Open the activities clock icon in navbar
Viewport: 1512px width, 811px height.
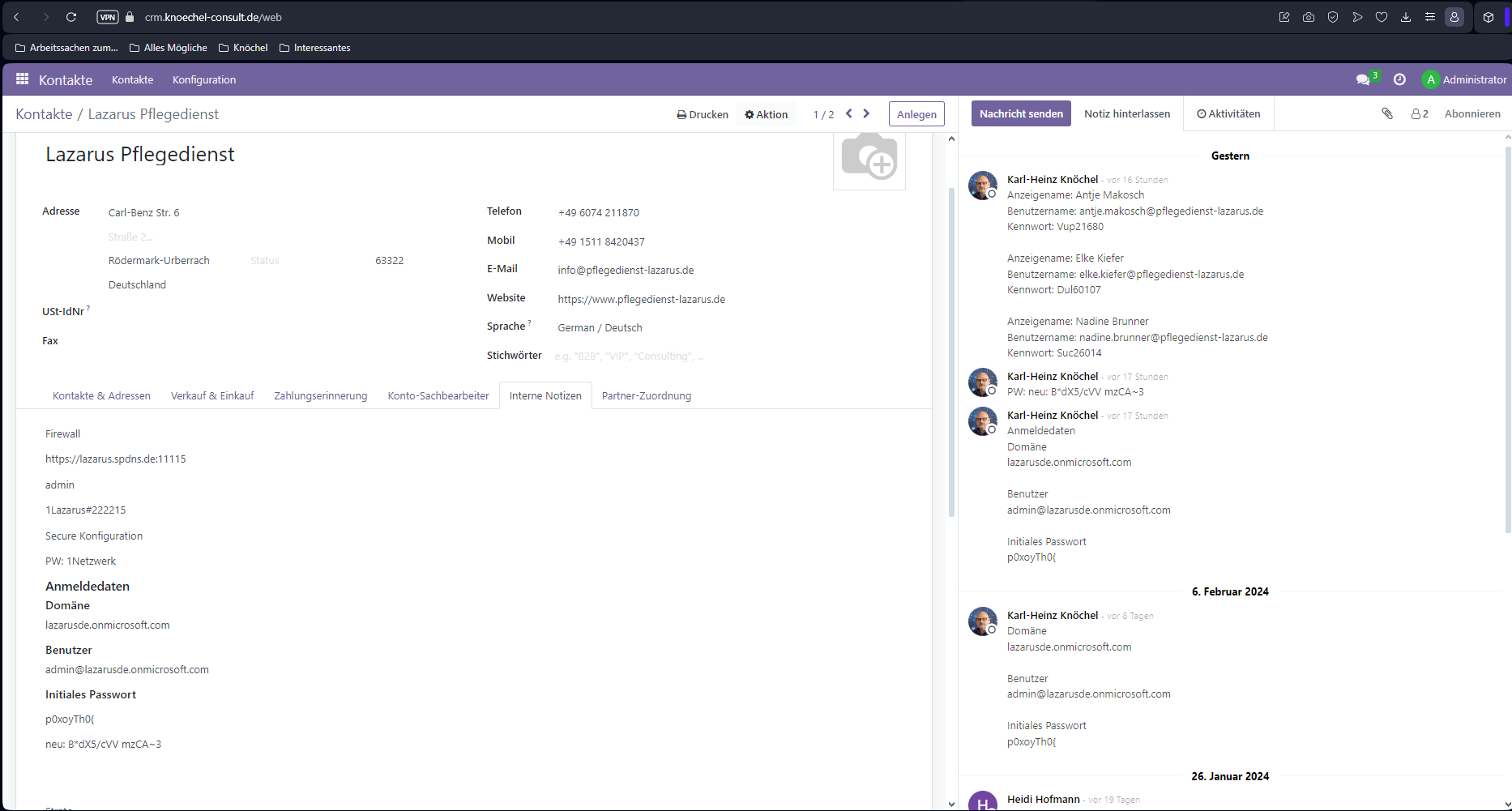1399,79
